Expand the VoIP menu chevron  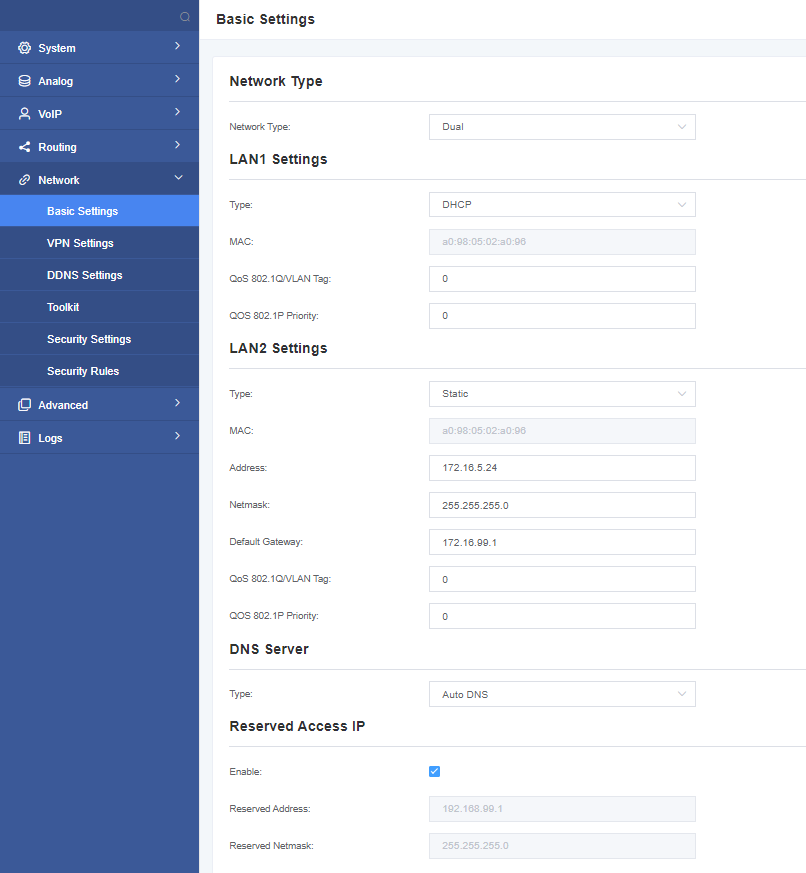(x=178, y=111)
